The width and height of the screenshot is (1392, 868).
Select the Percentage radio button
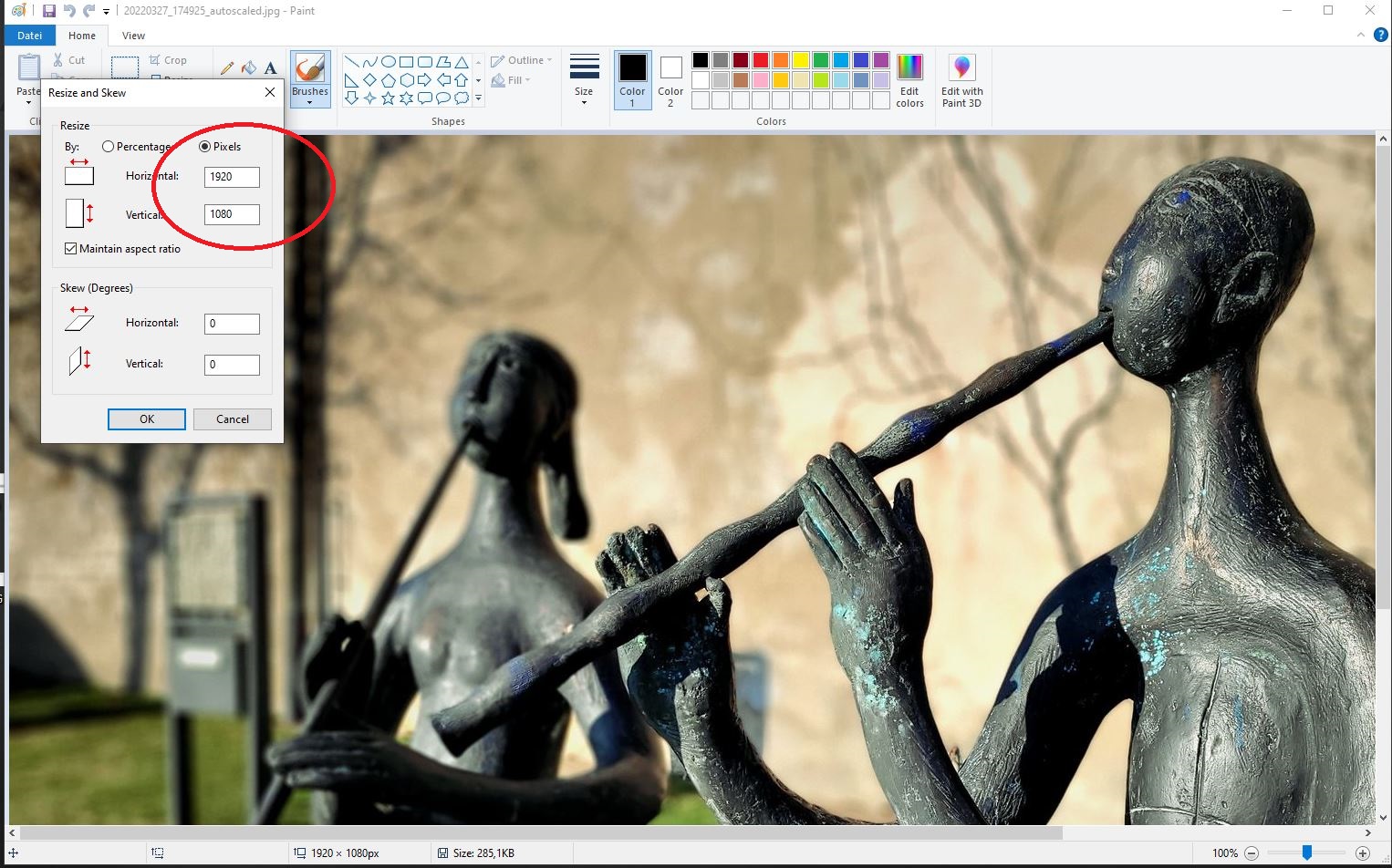point(109,147)
